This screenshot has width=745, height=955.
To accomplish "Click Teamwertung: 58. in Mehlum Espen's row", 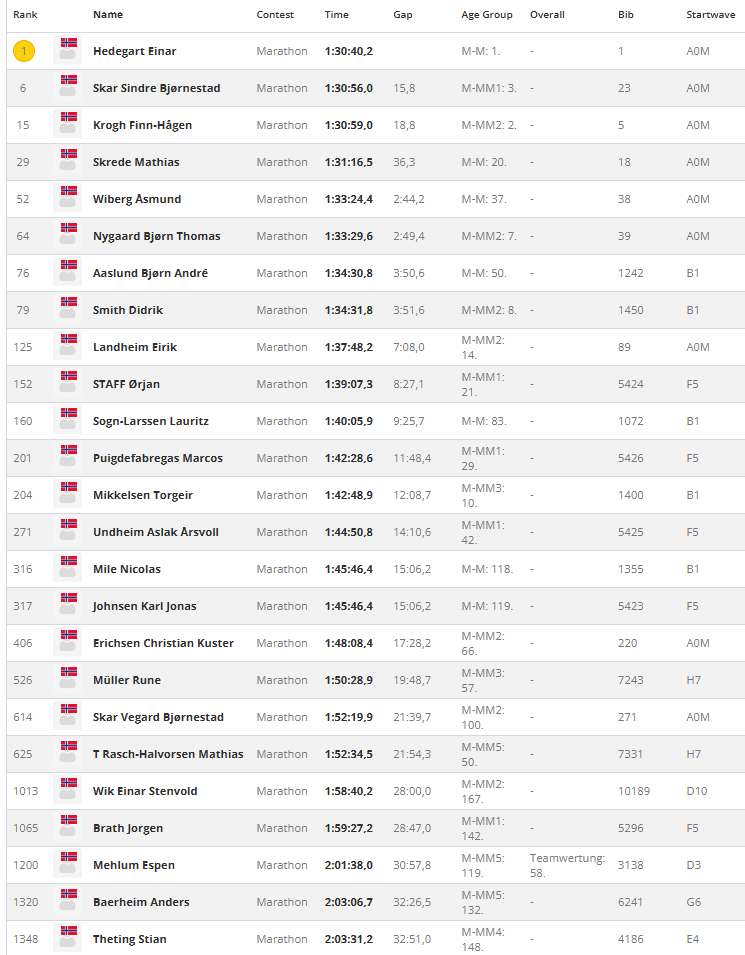I will (x=566, y=865).
